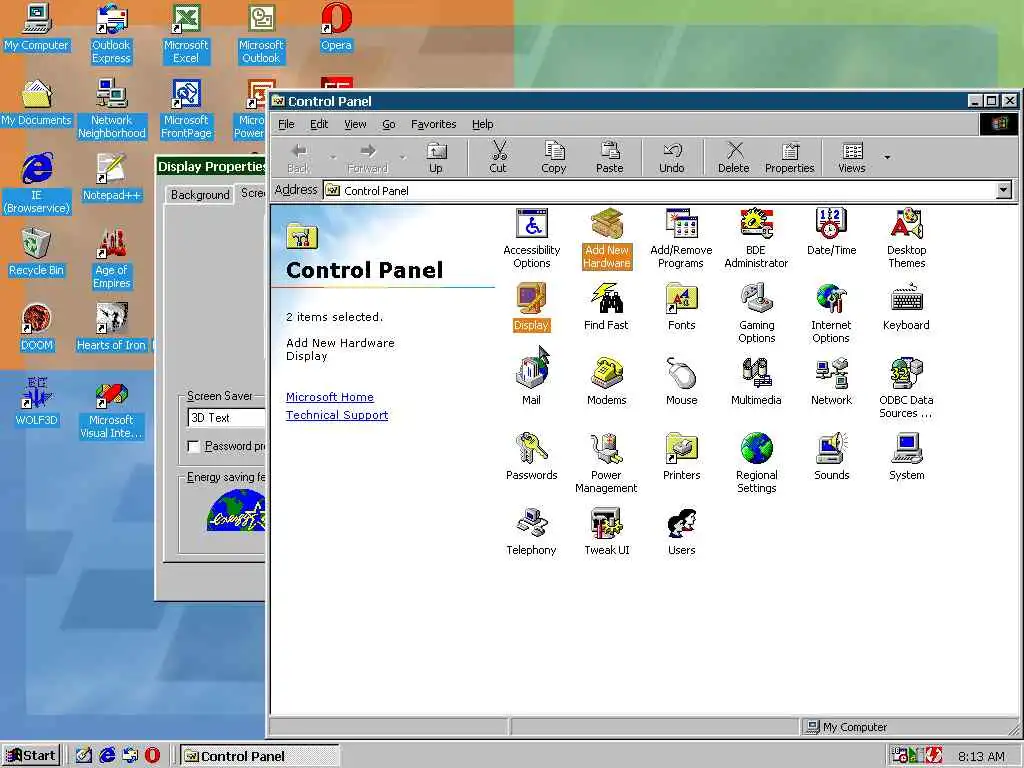Open the Modems applet
Screen dimensions: 1024x768
pyautogui.click(x=606, y=382)
